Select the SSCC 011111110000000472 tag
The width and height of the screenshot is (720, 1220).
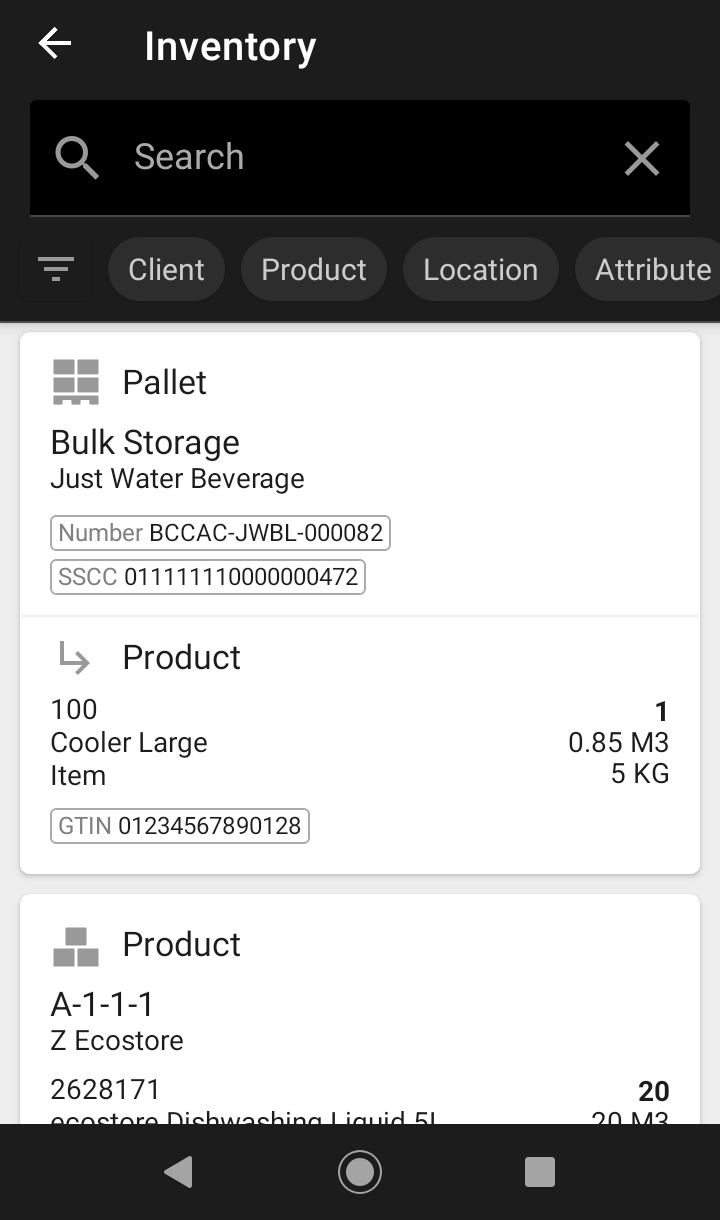click(208, 577)
